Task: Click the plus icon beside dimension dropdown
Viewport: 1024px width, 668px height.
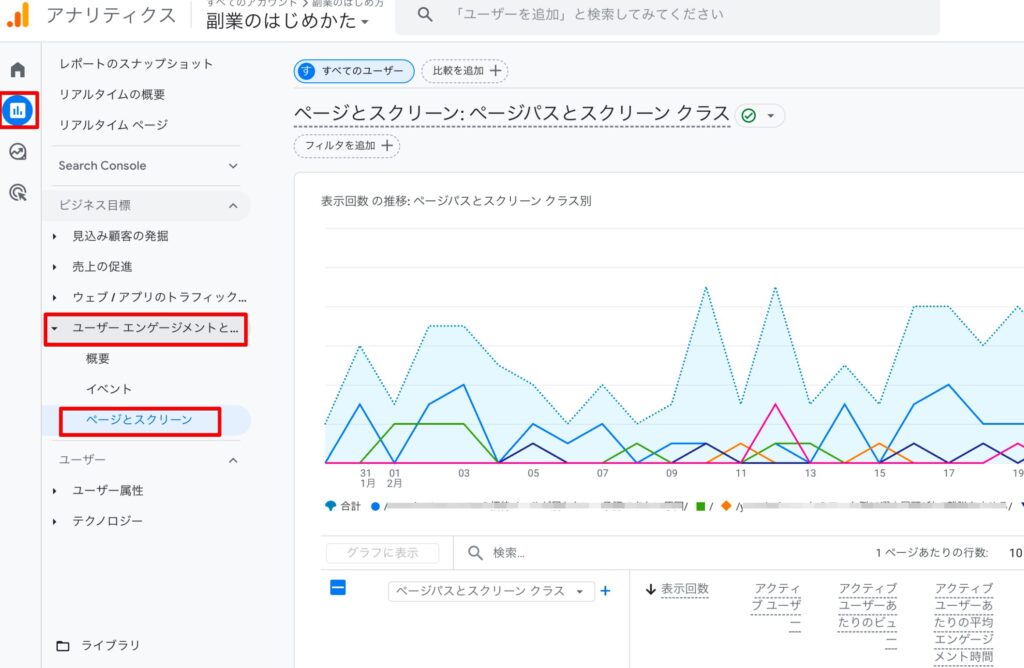Action: (605, 591)
